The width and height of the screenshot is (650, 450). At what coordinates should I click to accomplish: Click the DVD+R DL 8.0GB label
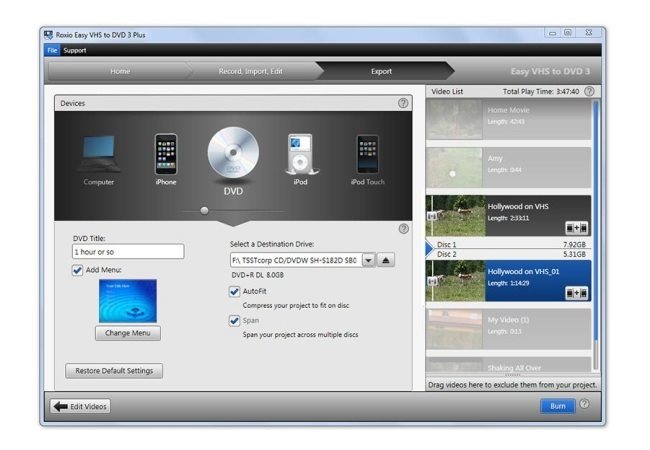pos(257,275)
